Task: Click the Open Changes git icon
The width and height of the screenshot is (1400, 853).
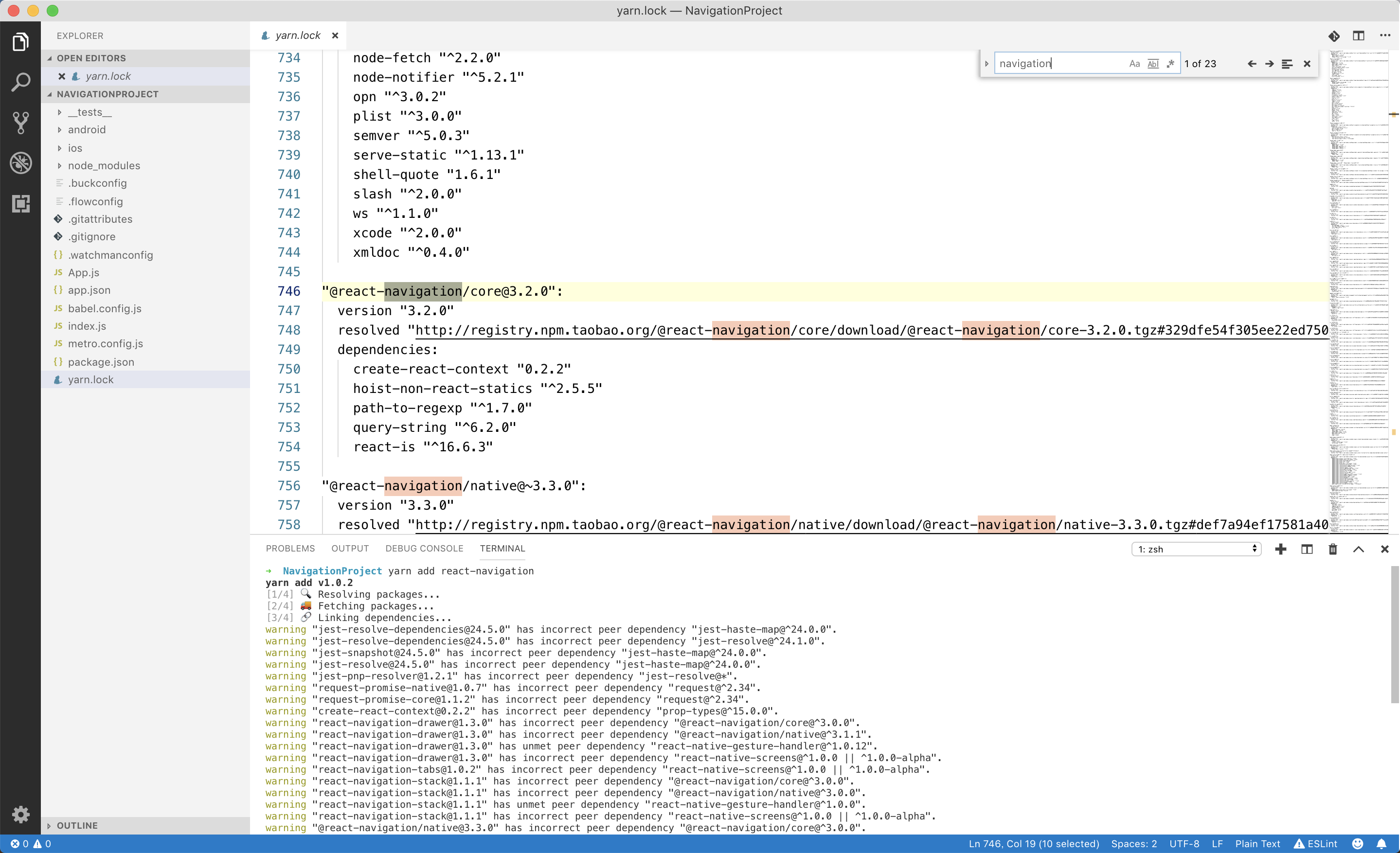Action: [1333, 36]
